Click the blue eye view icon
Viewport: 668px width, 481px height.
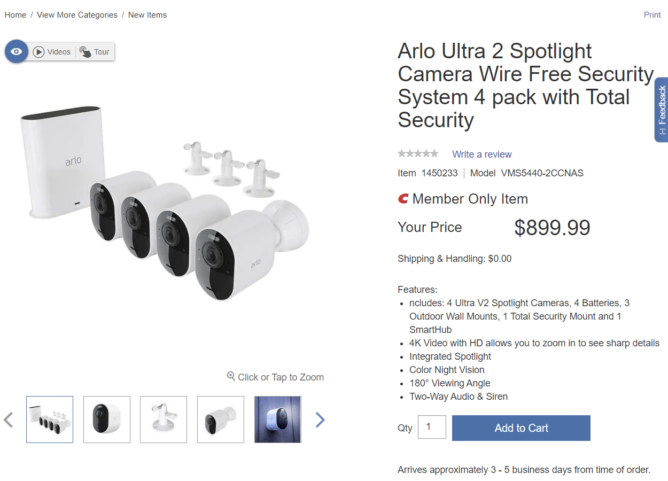pyautogui.click(x=16, y=51)
